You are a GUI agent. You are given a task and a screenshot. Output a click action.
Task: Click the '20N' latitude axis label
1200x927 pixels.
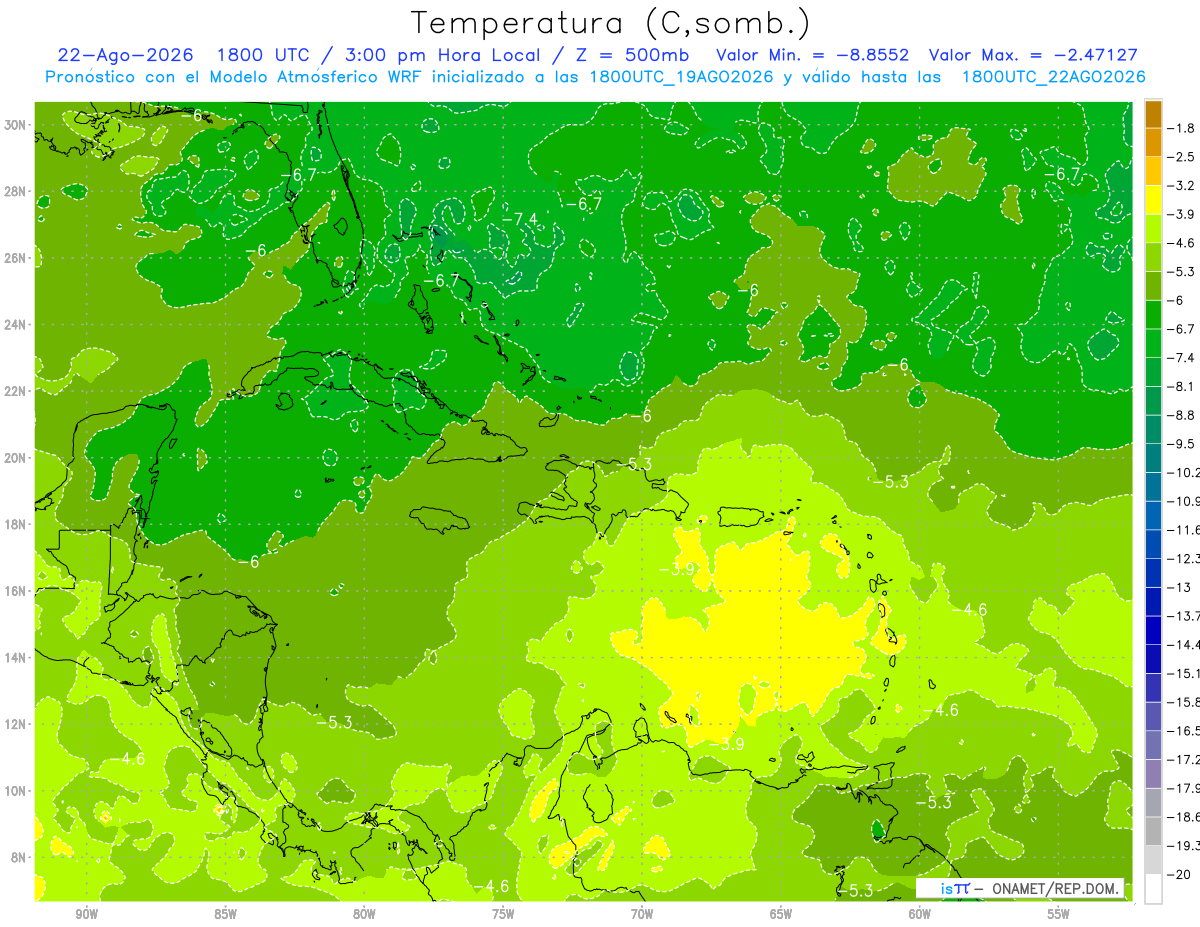(x=16, y=458)
